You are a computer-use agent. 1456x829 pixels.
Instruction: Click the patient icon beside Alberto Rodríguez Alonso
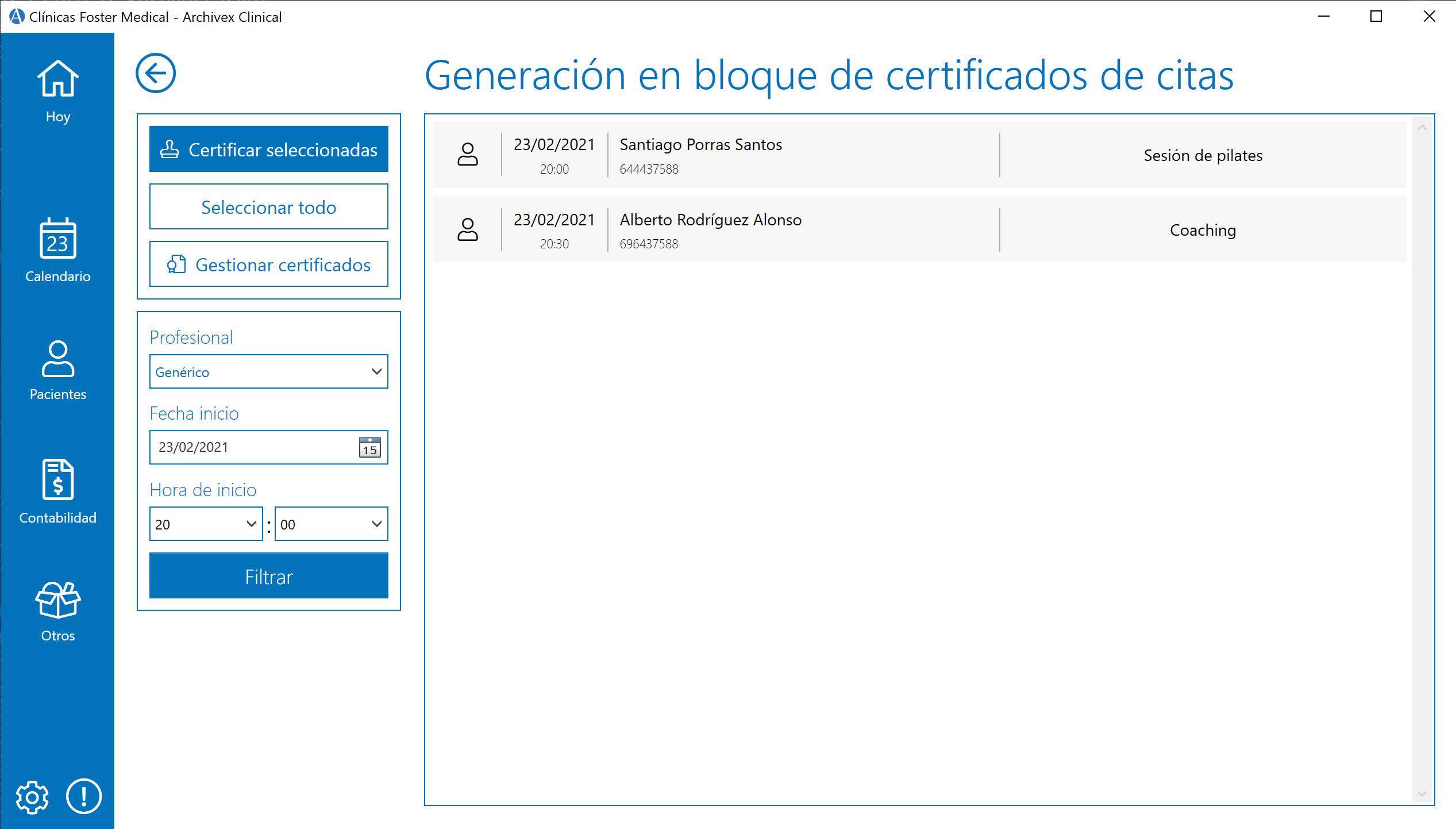click(468, 229)
